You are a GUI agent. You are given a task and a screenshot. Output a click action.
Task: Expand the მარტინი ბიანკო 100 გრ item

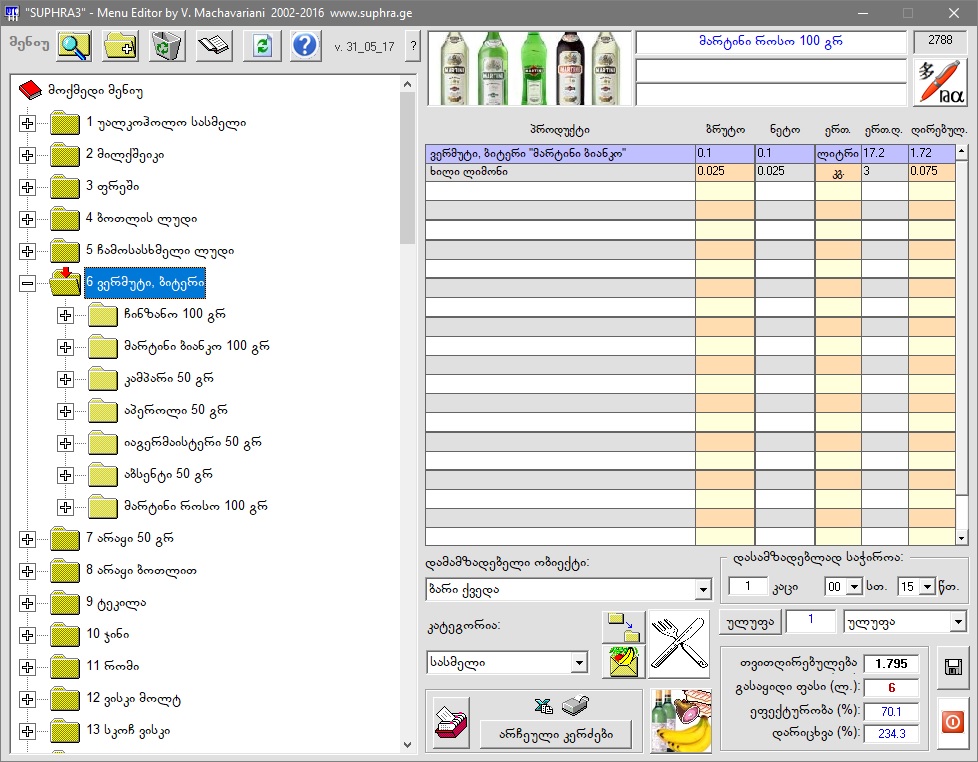(x=65, y=347)
